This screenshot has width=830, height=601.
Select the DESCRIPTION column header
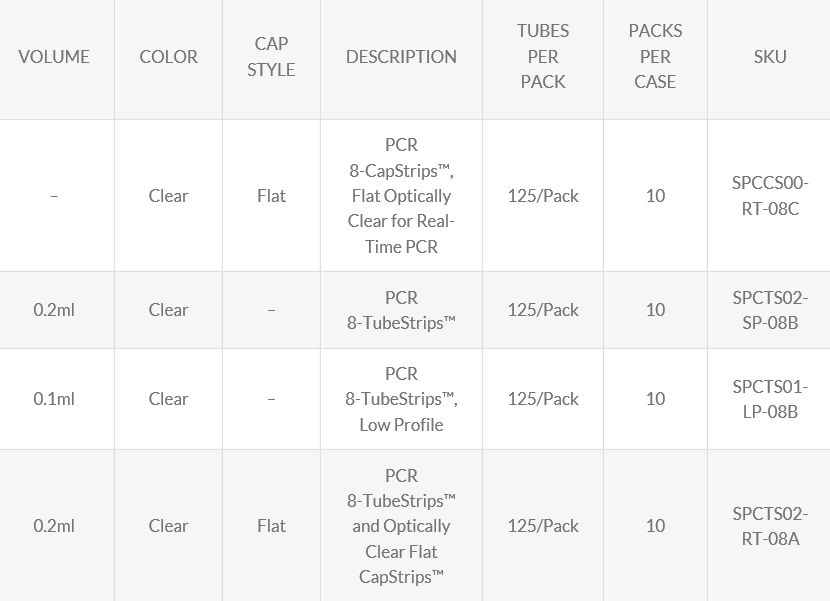(x=401, y=57)
